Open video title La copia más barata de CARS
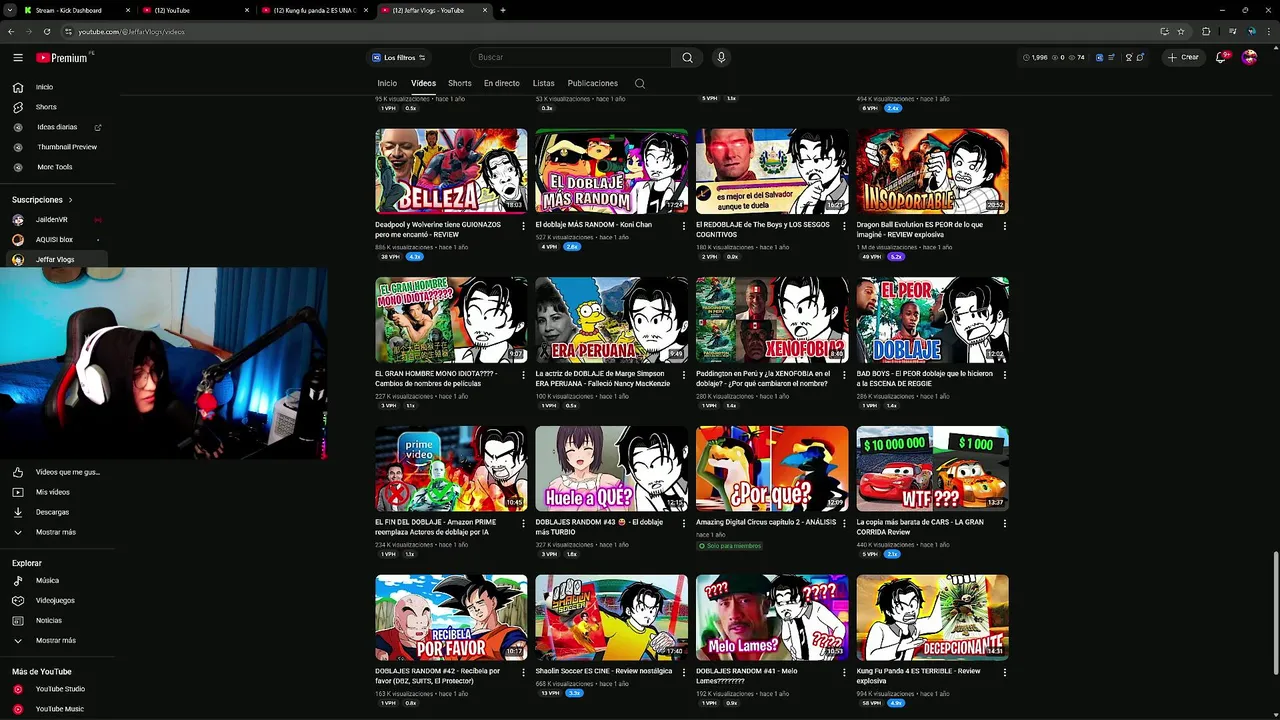 pyautogui.click(x=920, y=527)
